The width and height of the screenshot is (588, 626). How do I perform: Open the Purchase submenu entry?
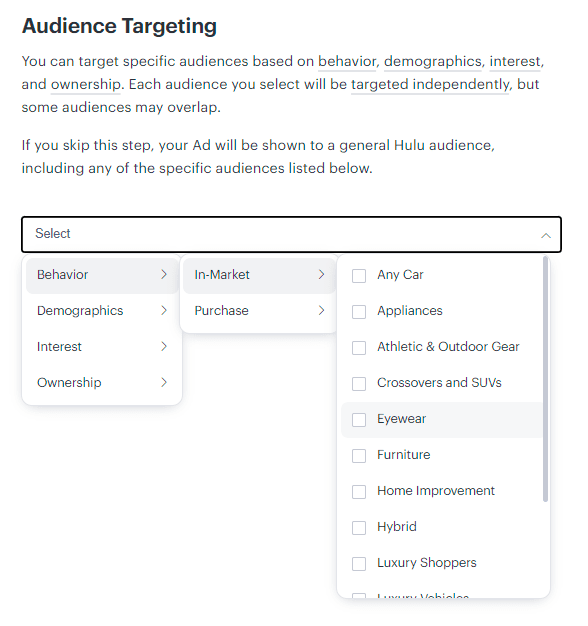coord(259,311)
